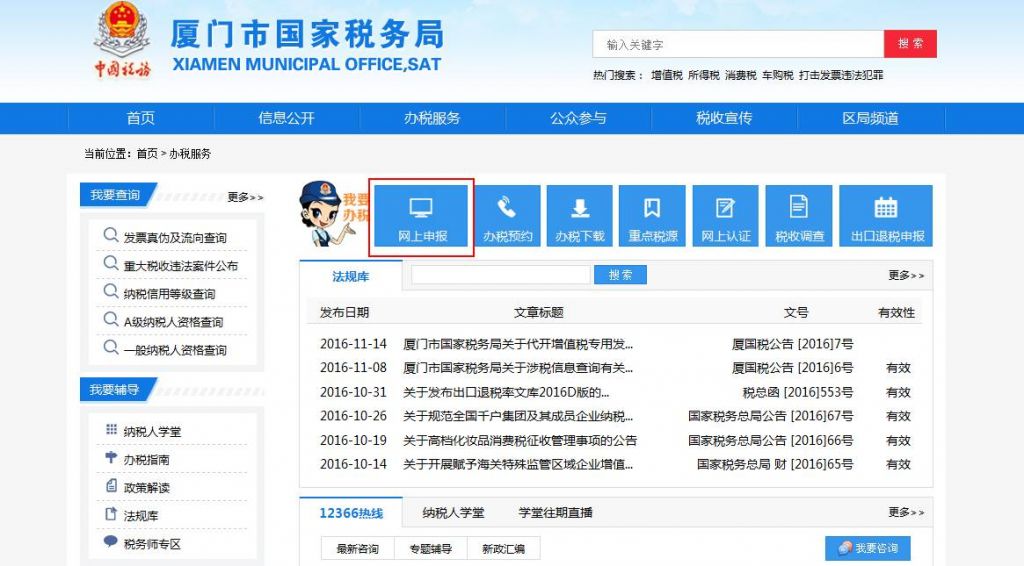Click document number 国家税务总局公告 [2016]67号
This screenshot has width=1024, height=566.
click(x=771, y=416)
